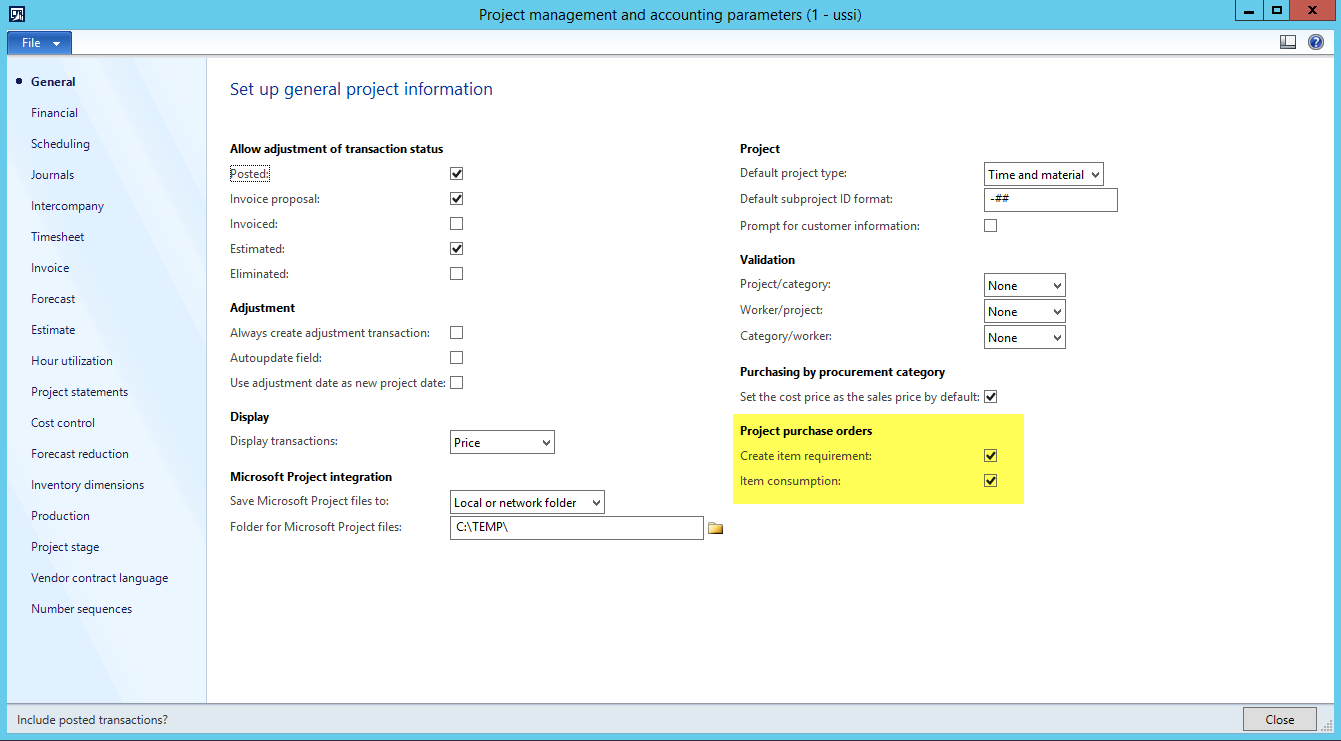
Task: Select Timesheet in the left navigation
Action: point(57,237)
